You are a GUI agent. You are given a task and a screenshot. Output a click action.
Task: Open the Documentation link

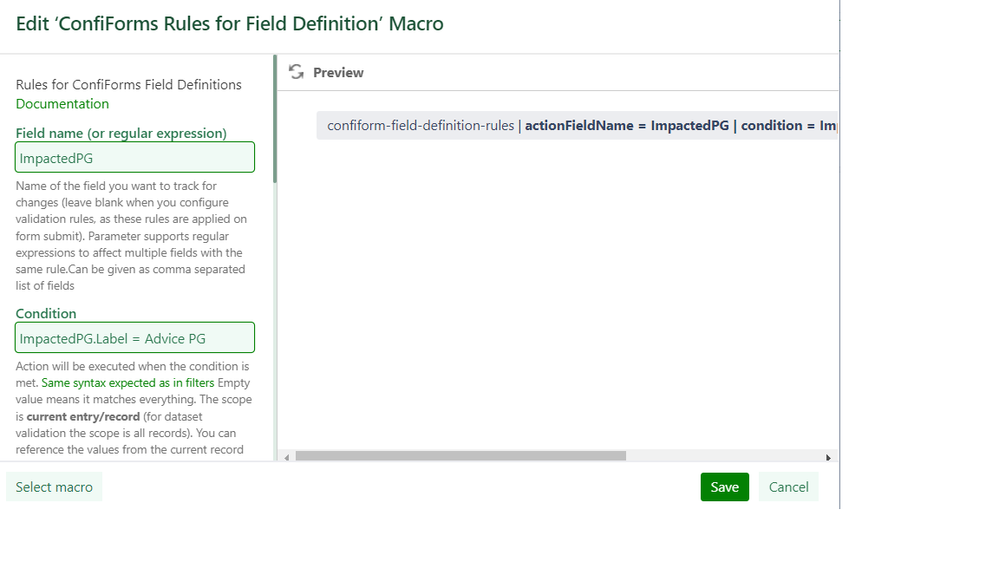(x=62, y=104)
